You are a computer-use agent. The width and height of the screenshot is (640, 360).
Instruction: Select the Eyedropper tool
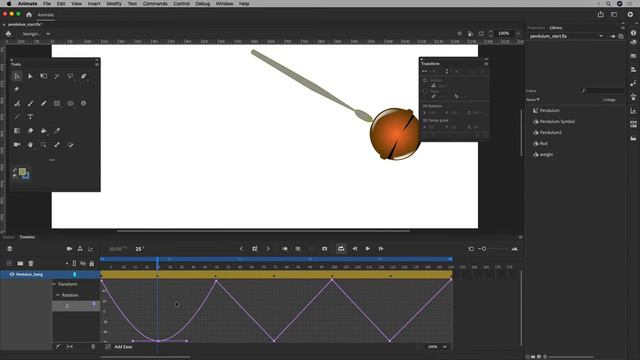coord(57,131)
